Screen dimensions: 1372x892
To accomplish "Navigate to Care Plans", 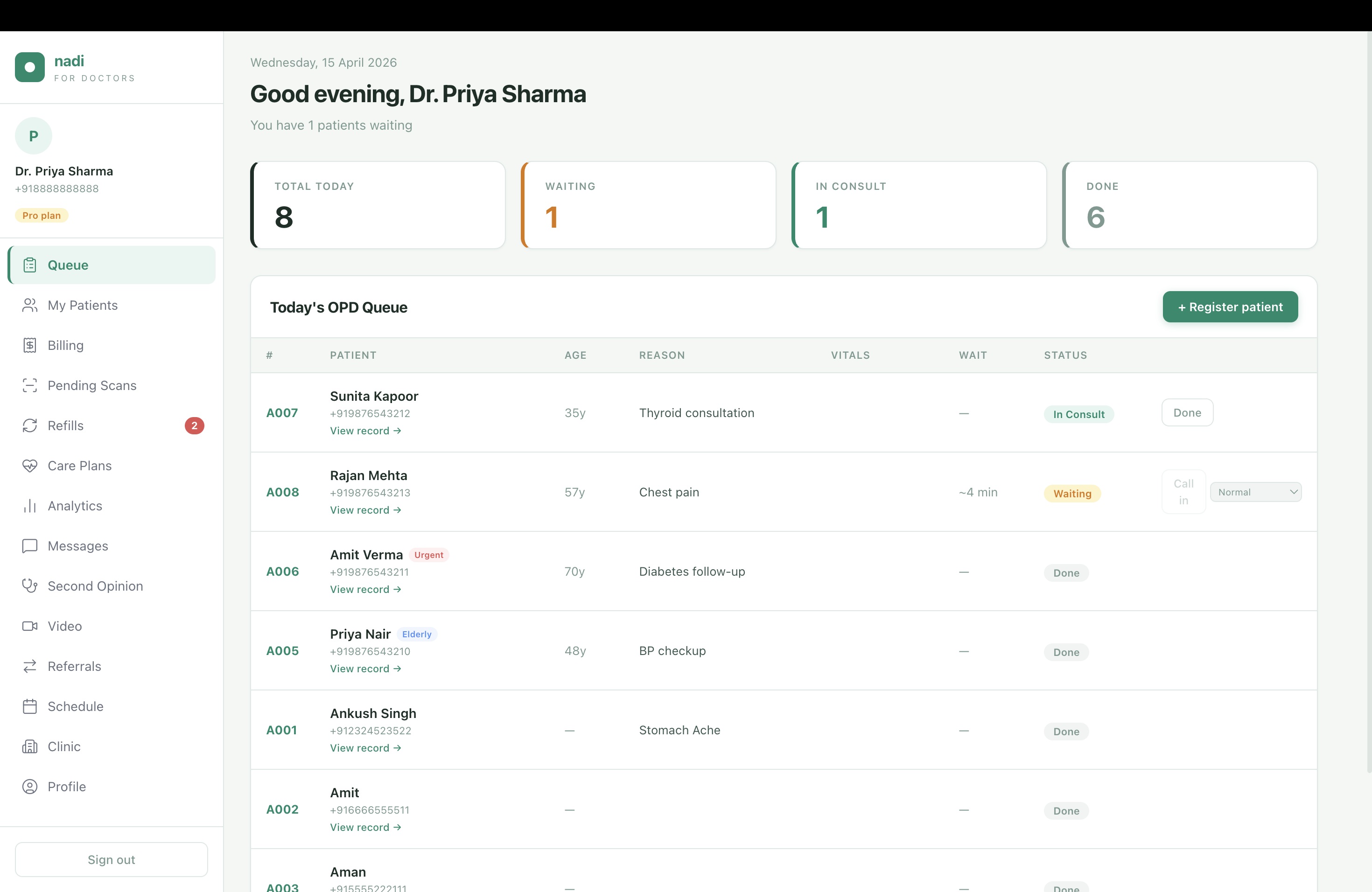I will click(112, 466).
